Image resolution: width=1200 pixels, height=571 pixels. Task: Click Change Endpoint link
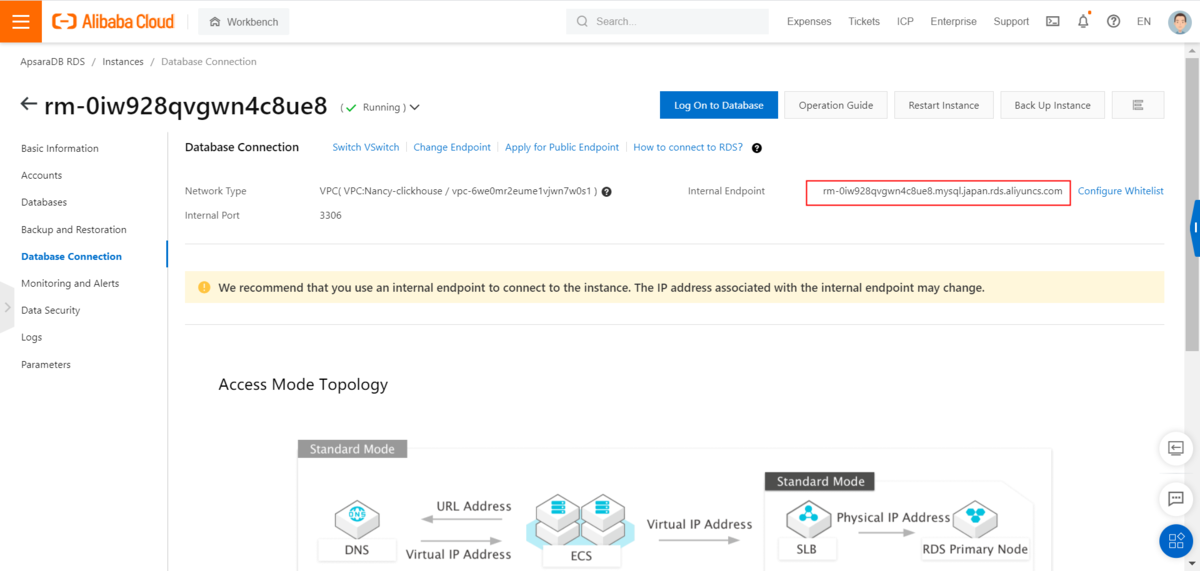(x=452, y=147)
